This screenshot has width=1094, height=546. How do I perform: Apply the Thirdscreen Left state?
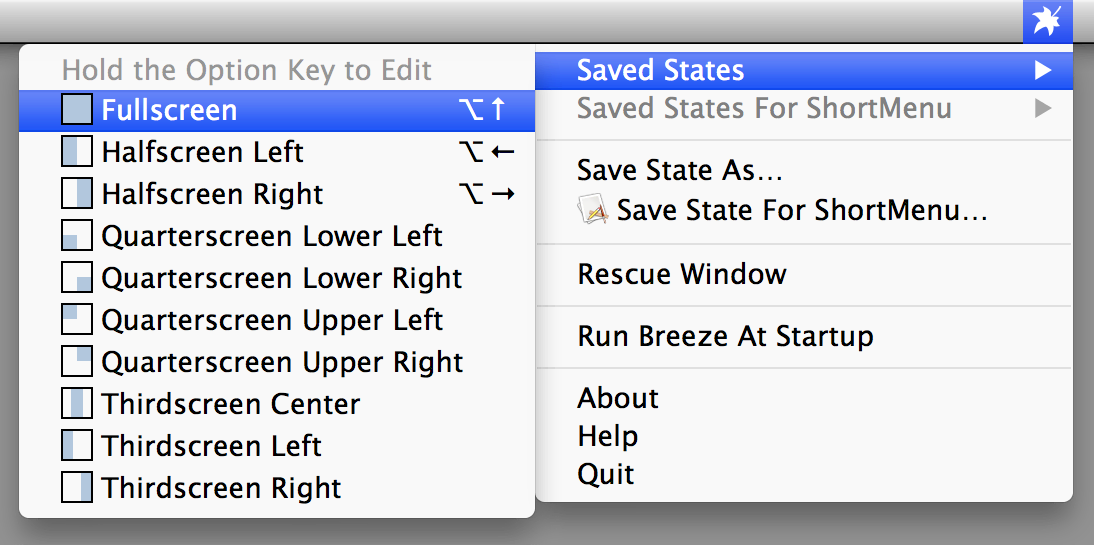pyautogui.click(x=211, y=446)
